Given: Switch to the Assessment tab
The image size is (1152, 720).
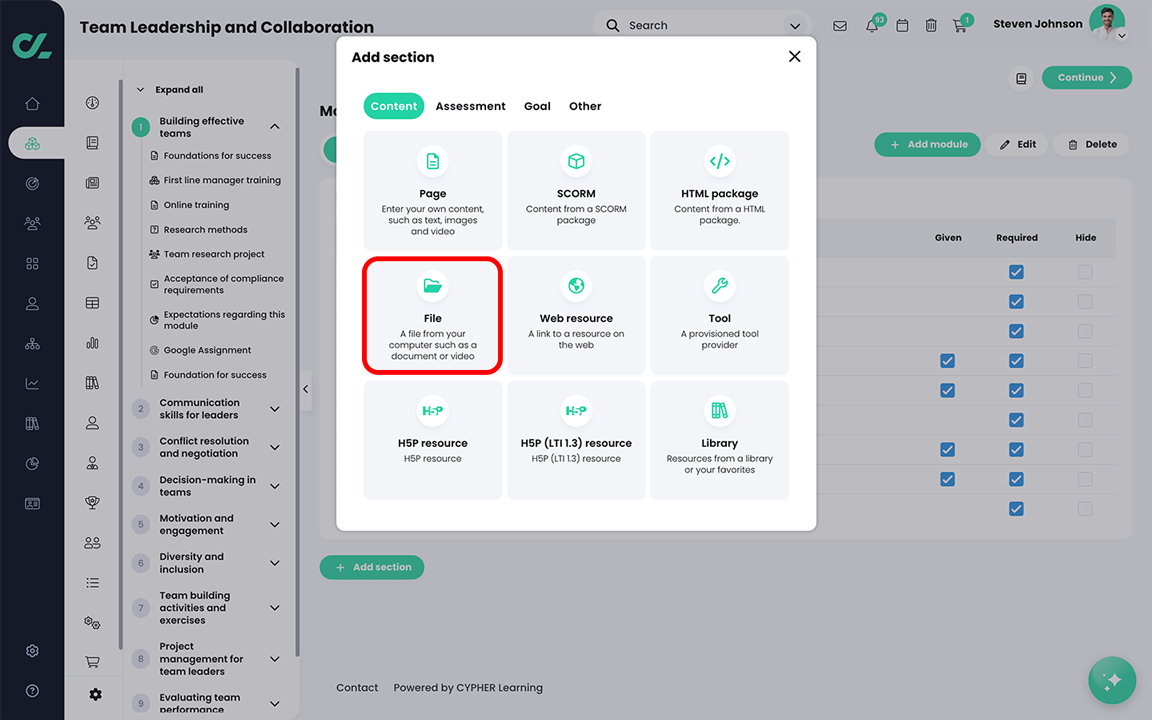Looking at the screenshot, I should 470,105.
